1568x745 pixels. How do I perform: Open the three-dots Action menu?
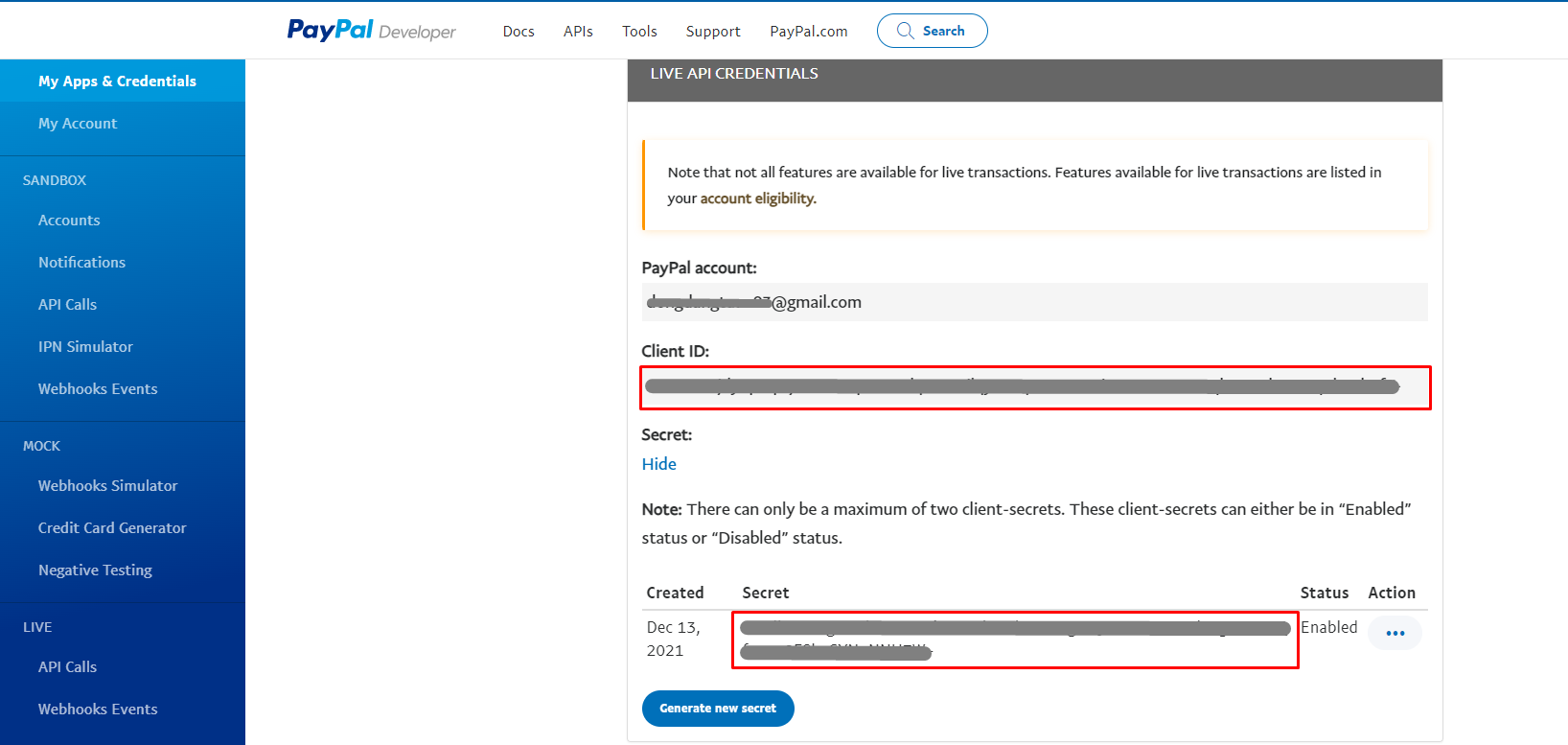tap(1395, 633)
